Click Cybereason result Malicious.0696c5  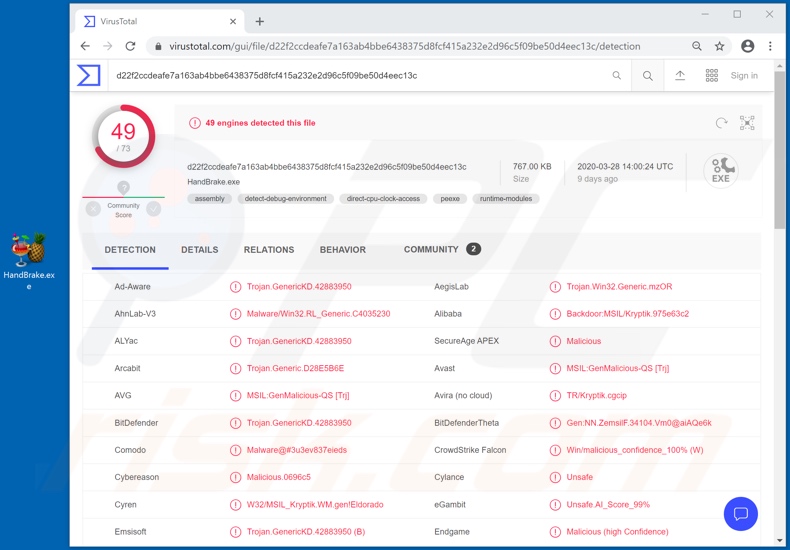click(x=279, y=477)
